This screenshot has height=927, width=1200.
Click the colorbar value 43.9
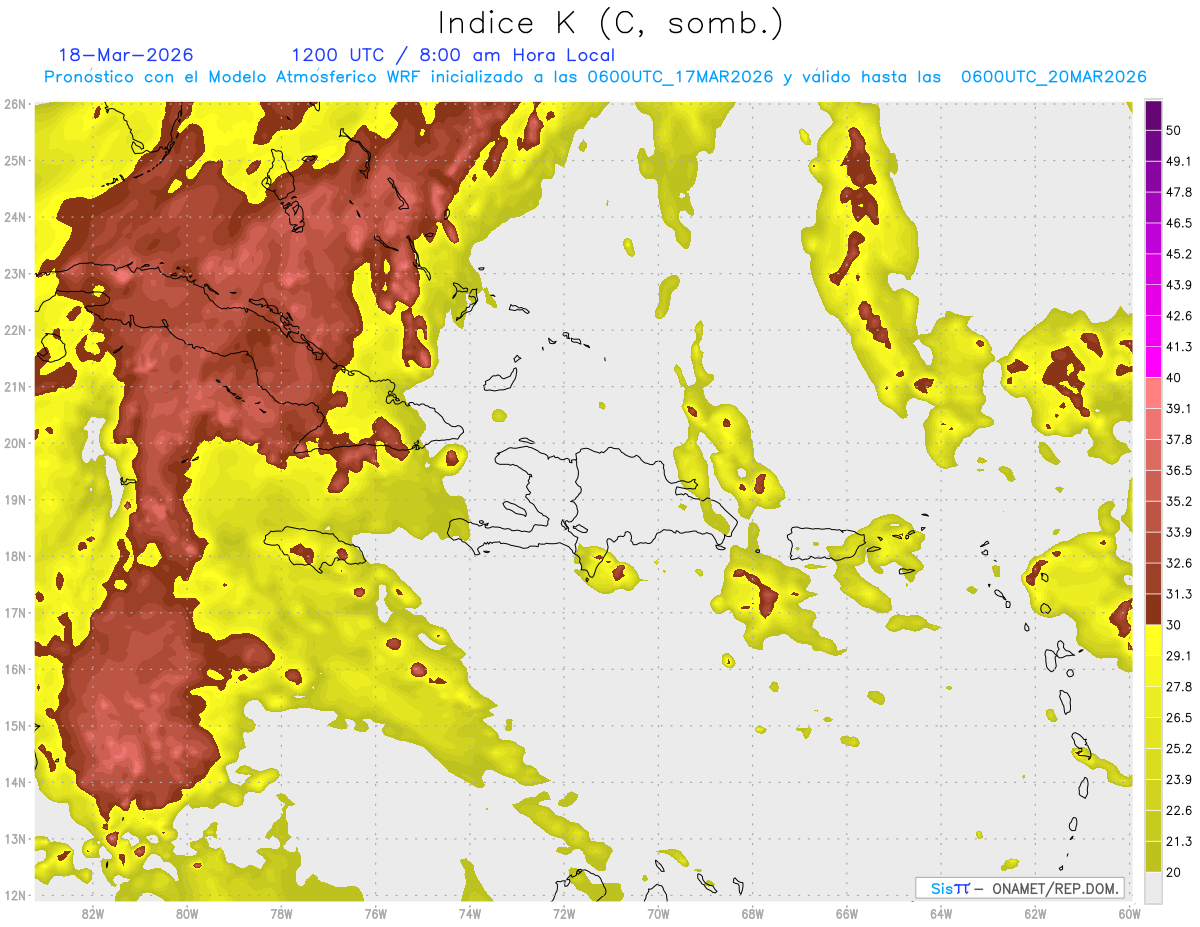tap(1178, 285)
